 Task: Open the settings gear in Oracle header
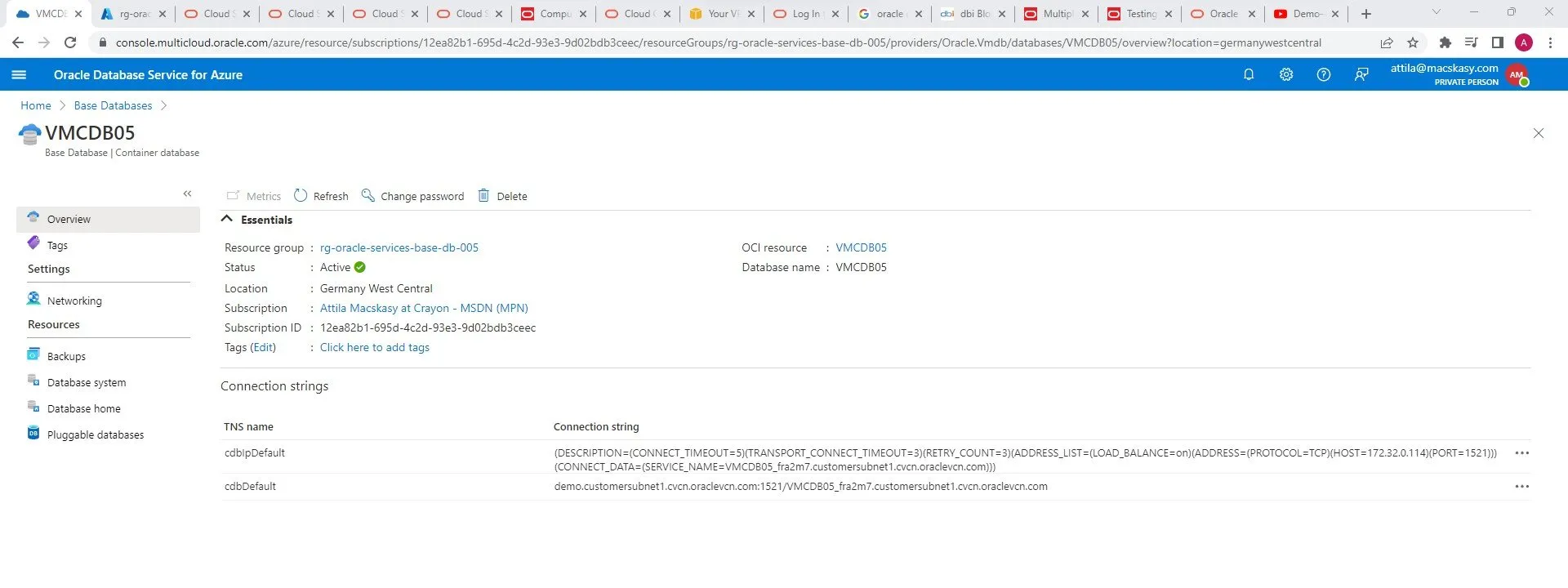[1286, 74]
